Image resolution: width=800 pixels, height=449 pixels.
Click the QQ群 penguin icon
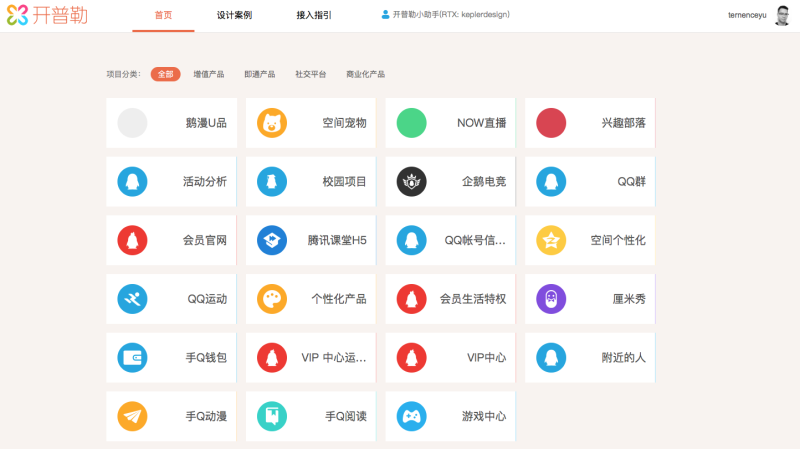[551, 182]
